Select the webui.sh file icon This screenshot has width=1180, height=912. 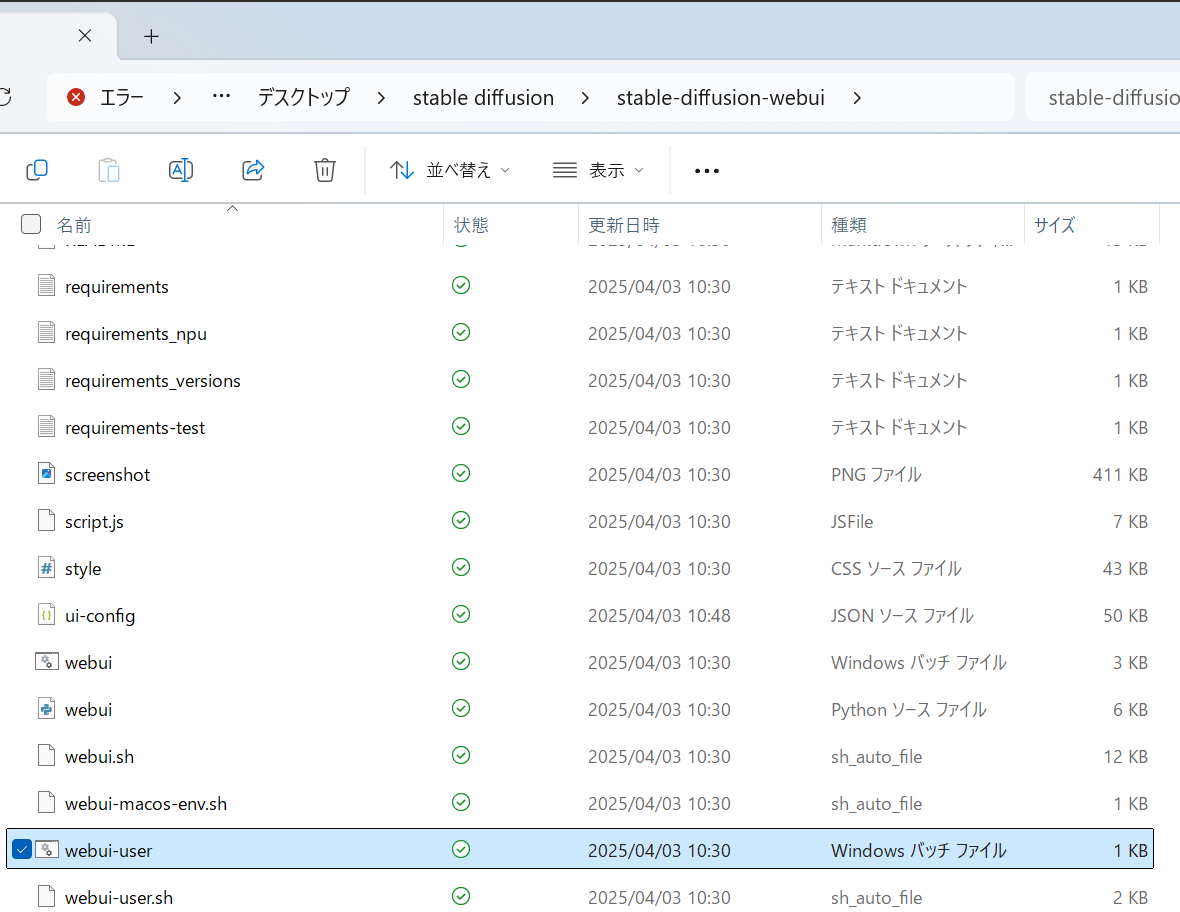[47, 755]
